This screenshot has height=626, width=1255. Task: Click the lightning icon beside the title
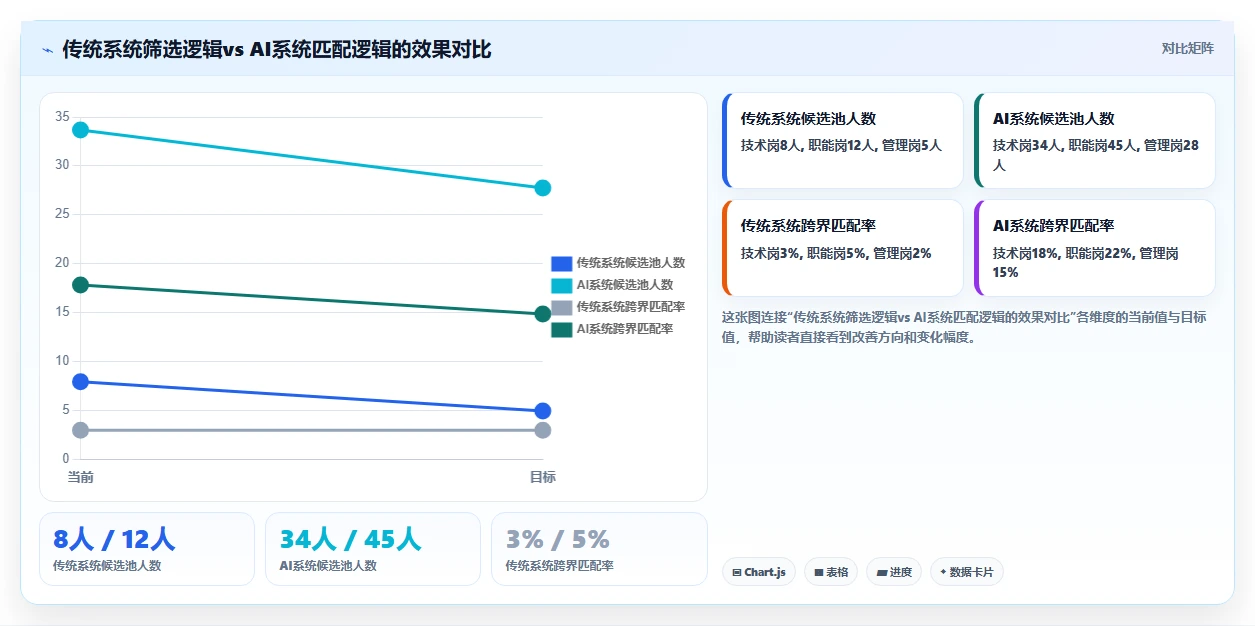coord(47,50)
